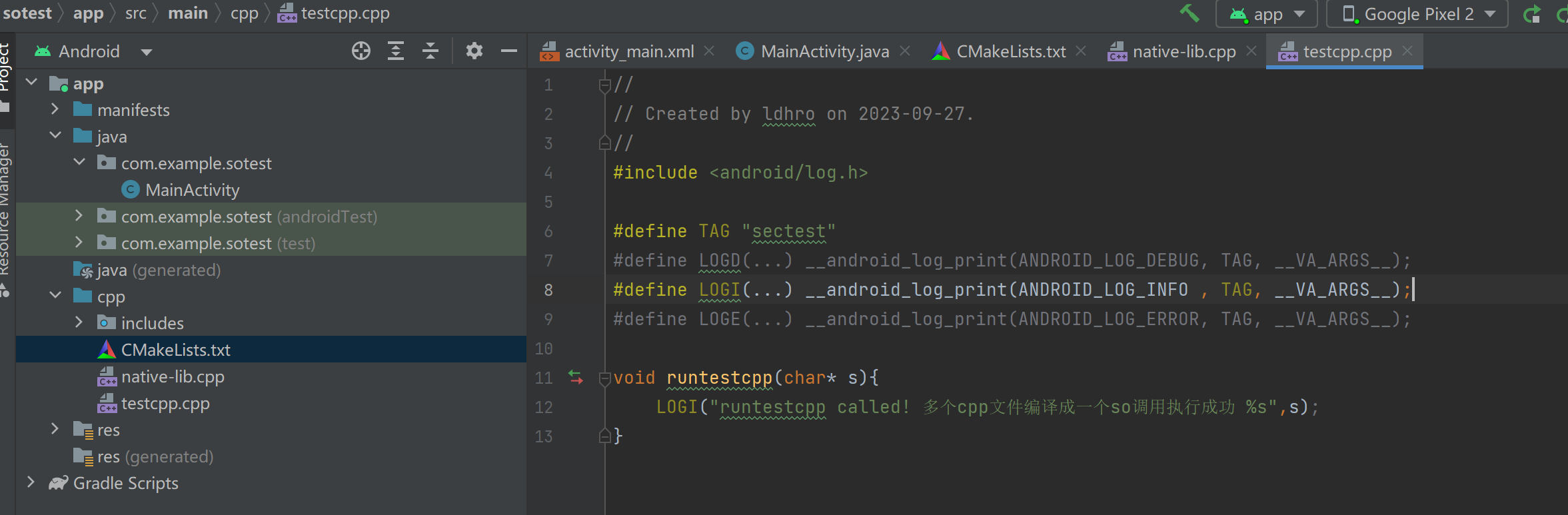Click the Gradle Scripts elephant icon
Image resolution: width=1568 pixels, height=515 pixels.
(59, 483)
